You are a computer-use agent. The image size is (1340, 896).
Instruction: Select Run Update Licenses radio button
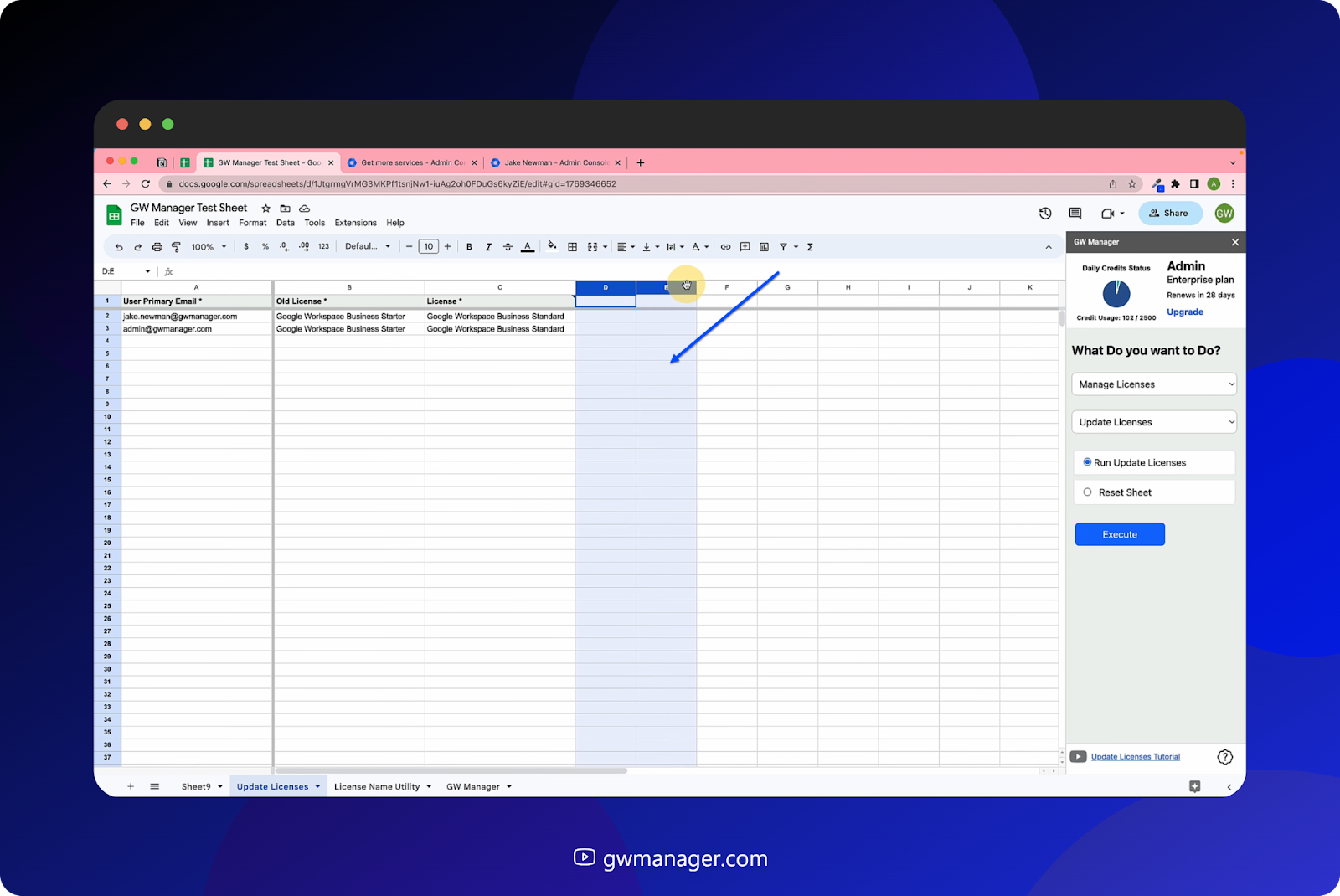[1087, 462]
